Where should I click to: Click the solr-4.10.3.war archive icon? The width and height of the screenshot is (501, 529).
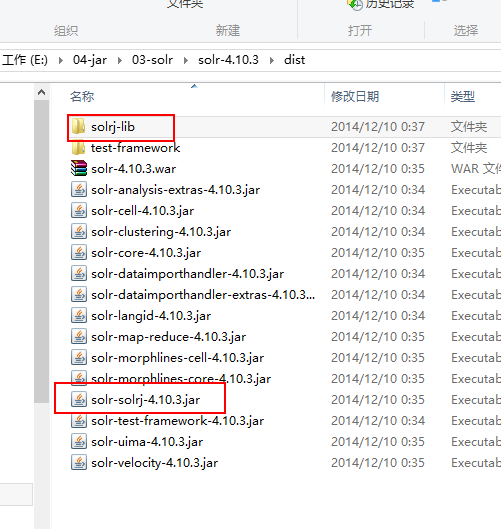click(x=79, y=168)
